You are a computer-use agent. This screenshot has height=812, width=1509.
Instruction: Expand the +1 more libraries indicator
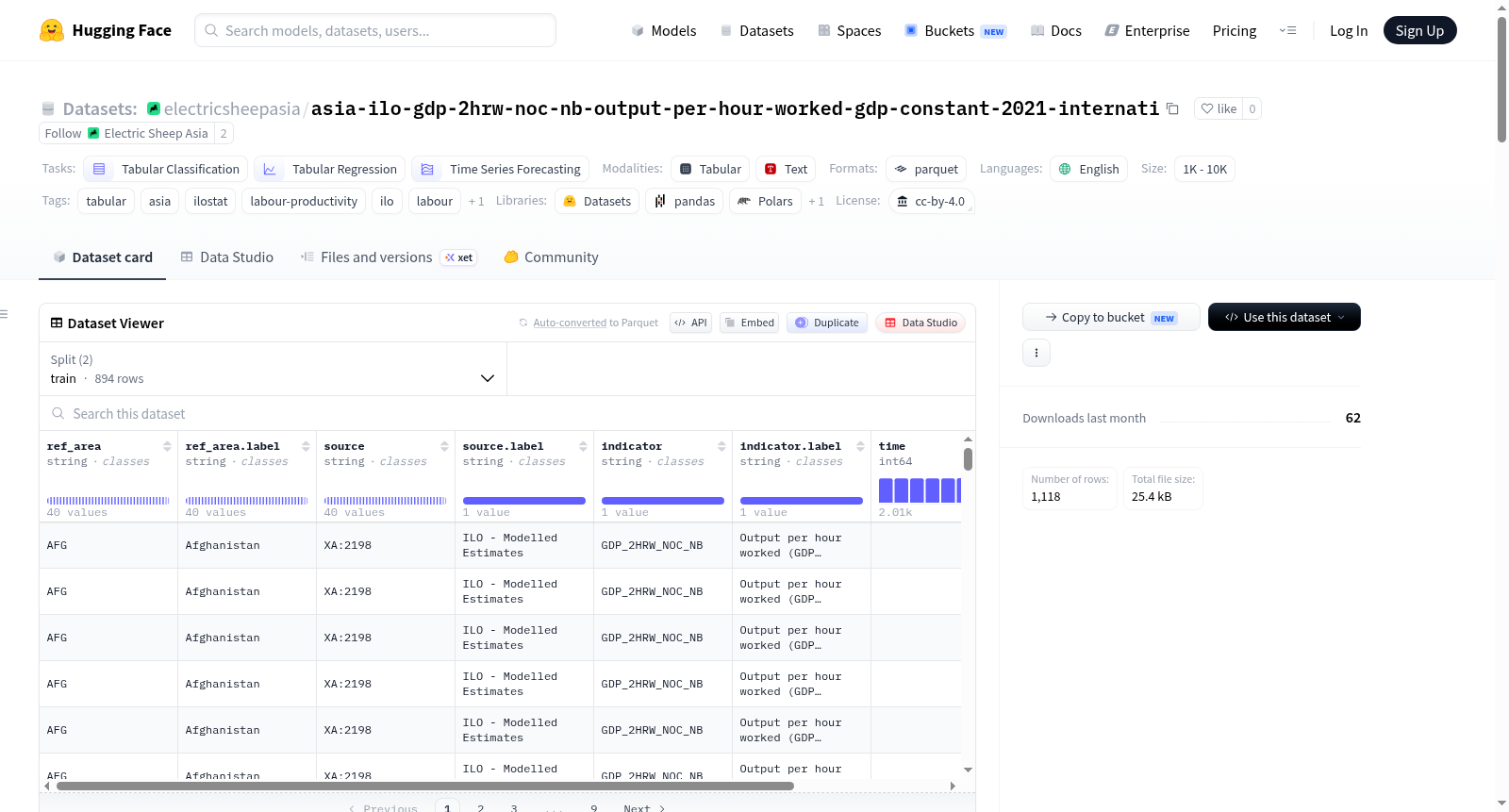point(816,201)
